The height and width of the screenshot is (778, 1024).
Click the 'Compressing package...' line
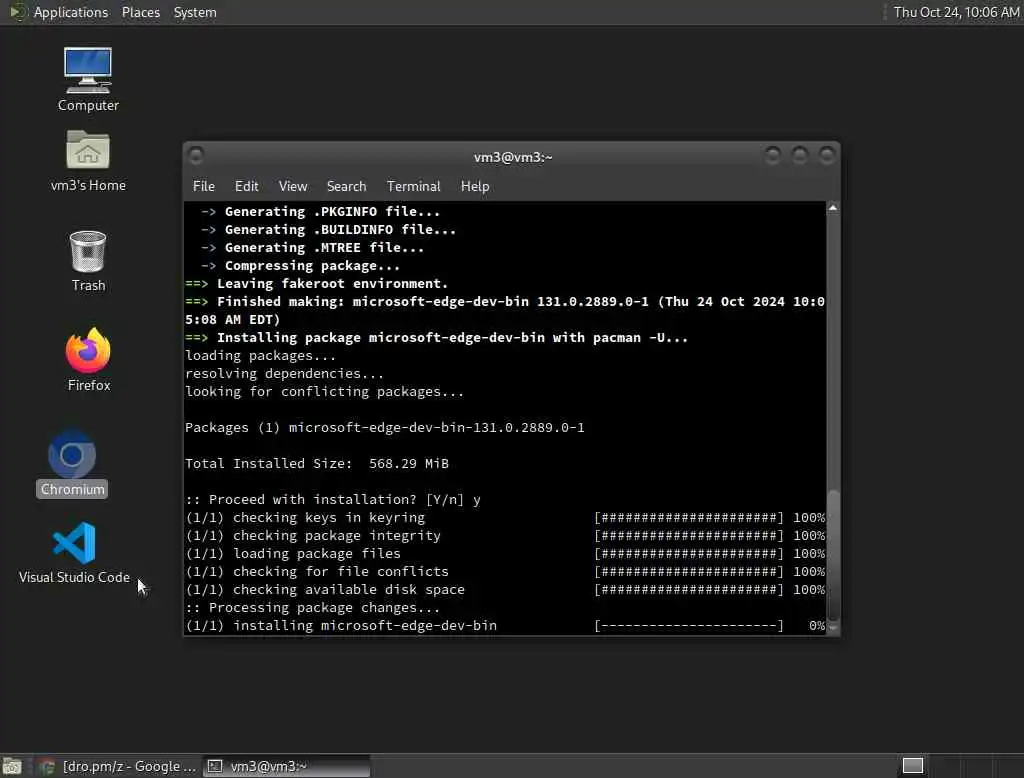(x=300, y=266)
